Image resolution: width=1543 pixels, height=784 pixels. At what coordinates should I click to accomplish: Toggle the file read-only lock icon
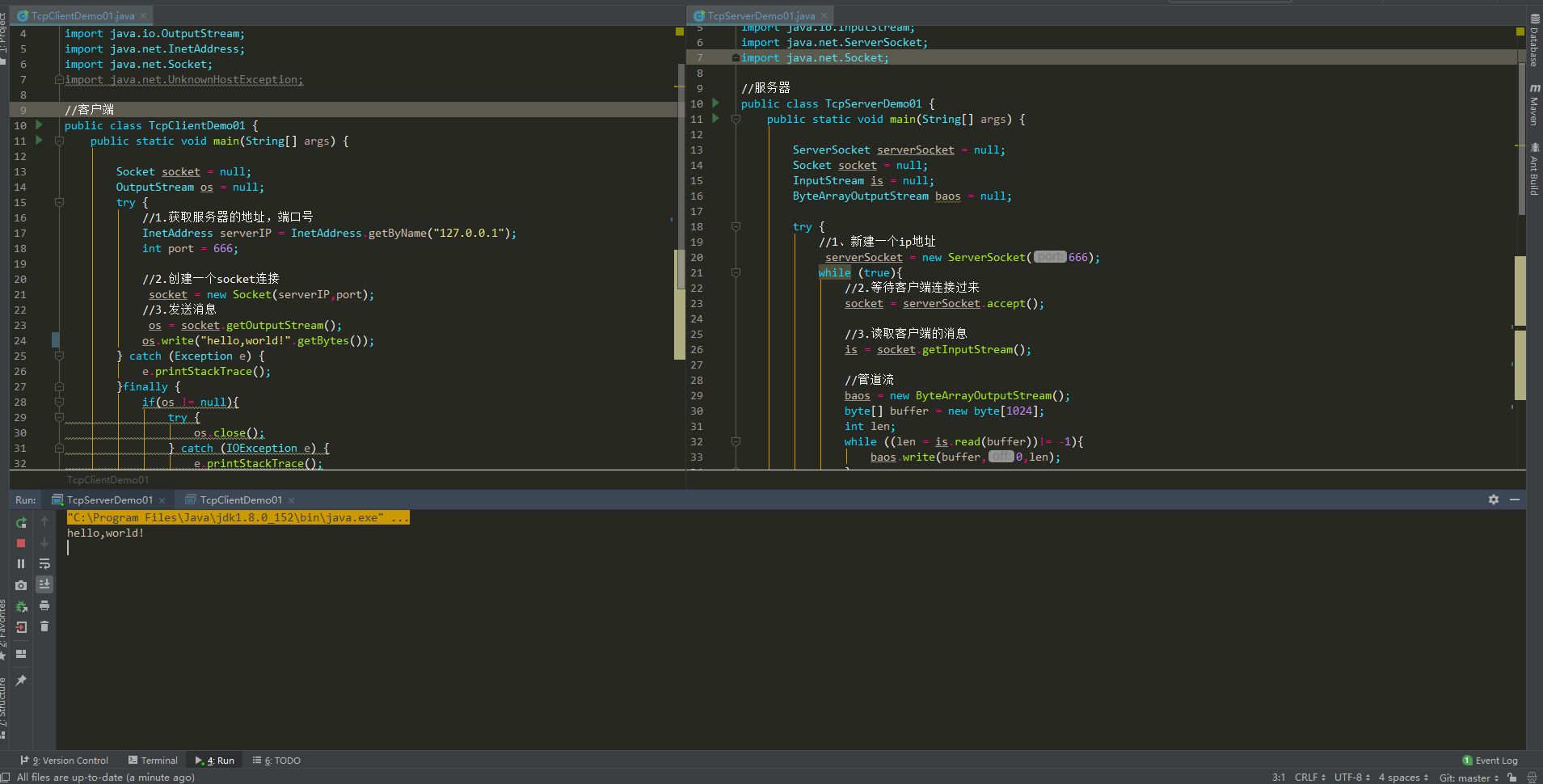pos(1511,778)
